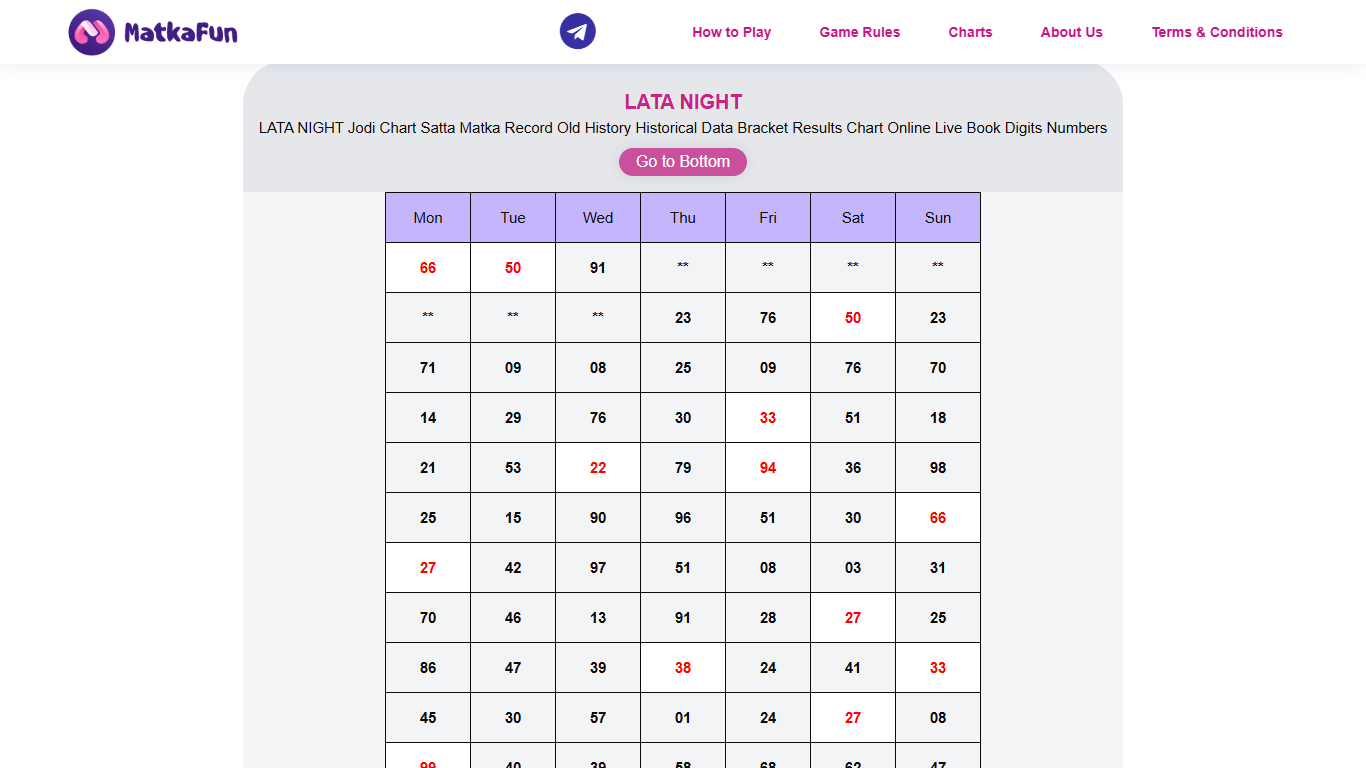The width and height of the screenshot is (1366, 768).
Task: Open the Game Rules page
Action: (x=859, y=32)
